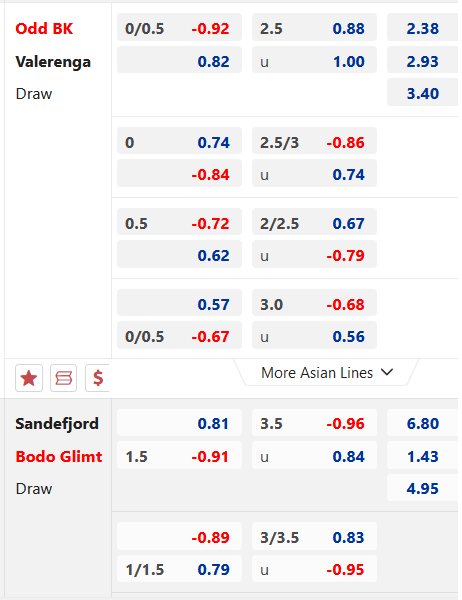The height and width of the screenshot is (600, 462).
Task: Choose Bodo Glimt win odds 1.43
Action: 423,455
